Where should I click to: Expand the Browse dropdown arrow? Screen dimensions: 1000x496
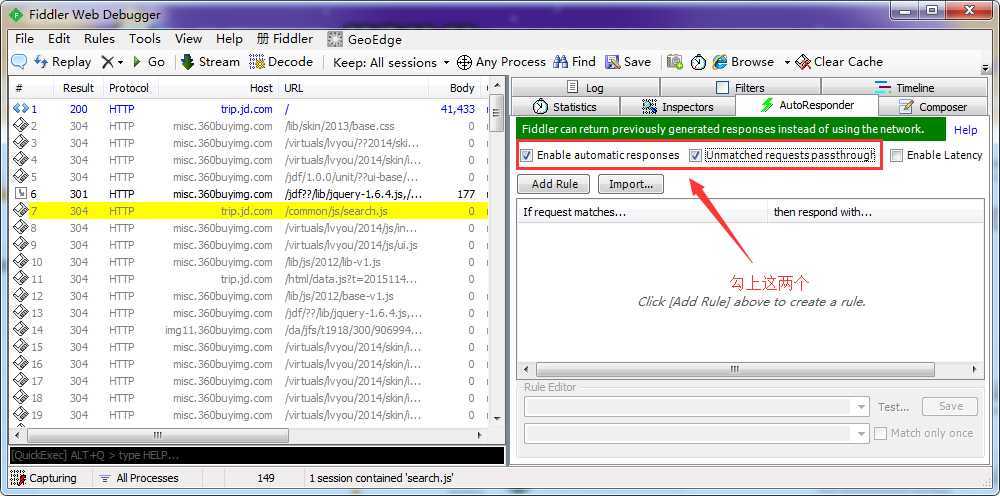click(x=787, y=62)
